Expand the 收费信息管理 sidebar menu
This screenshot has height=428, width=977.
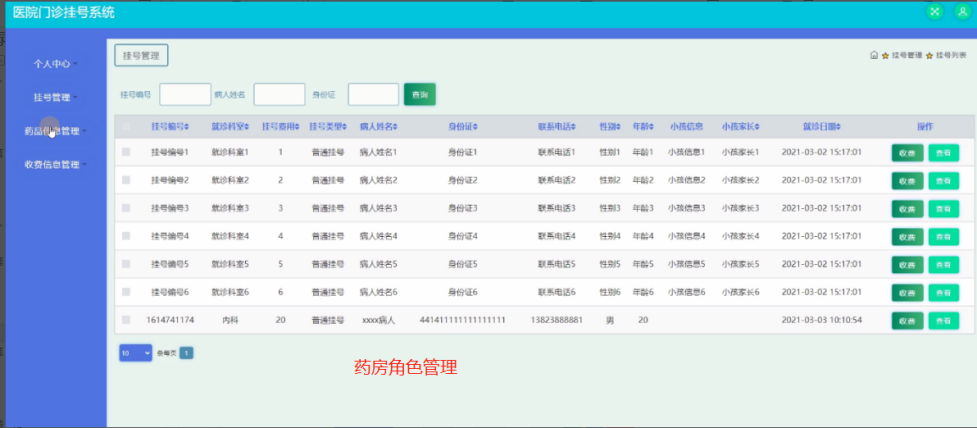coord(55,165)
